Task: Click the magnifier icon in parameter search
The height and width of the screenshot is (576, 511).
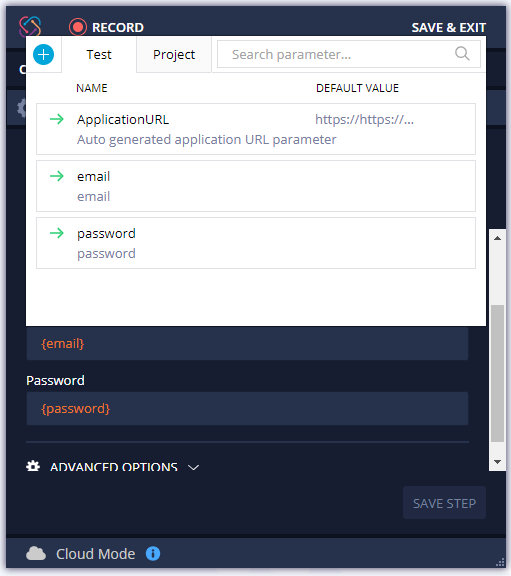Action: click(x=462, y=54)
